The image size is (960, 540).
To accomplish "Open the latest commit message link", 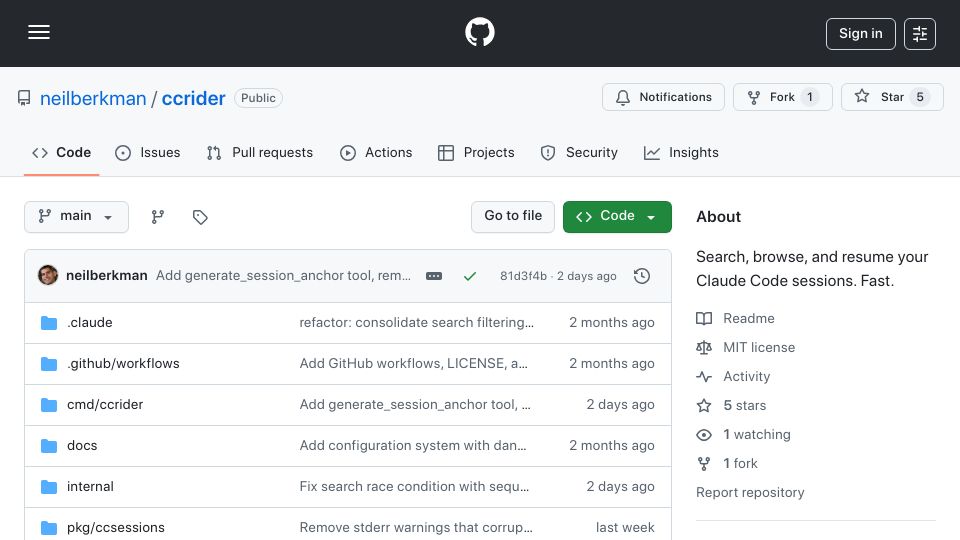I will click(283, 276).
